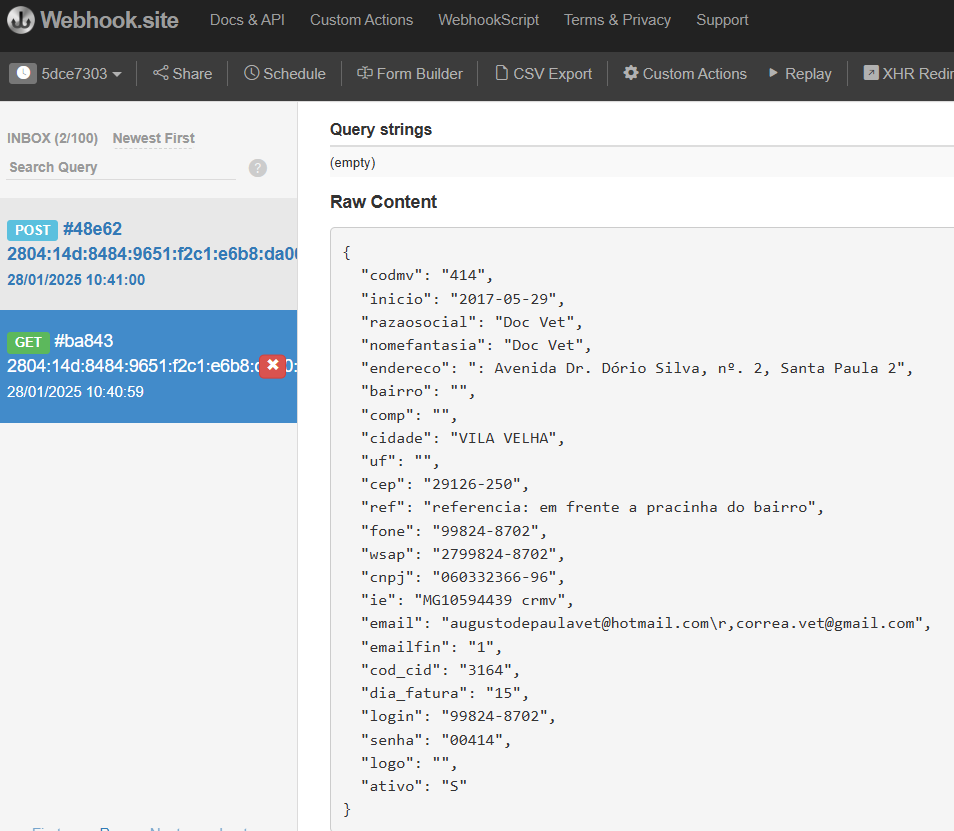Open XHR Redirect settings
Viewport: 954px width, 831px height.
[908, 73]
